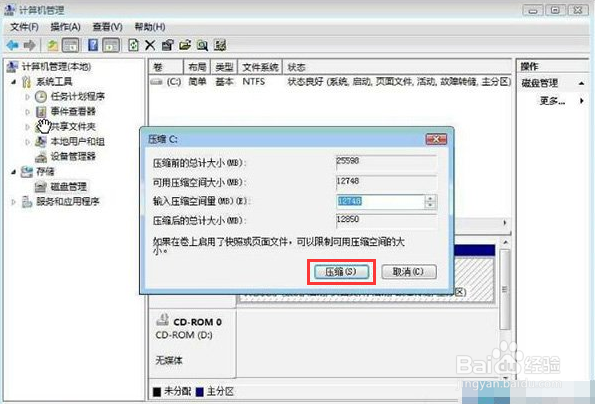The height and width of the screenshot is (404, 595).
Task: Click the Delete X toolbar icon
Action: [150, 46]
